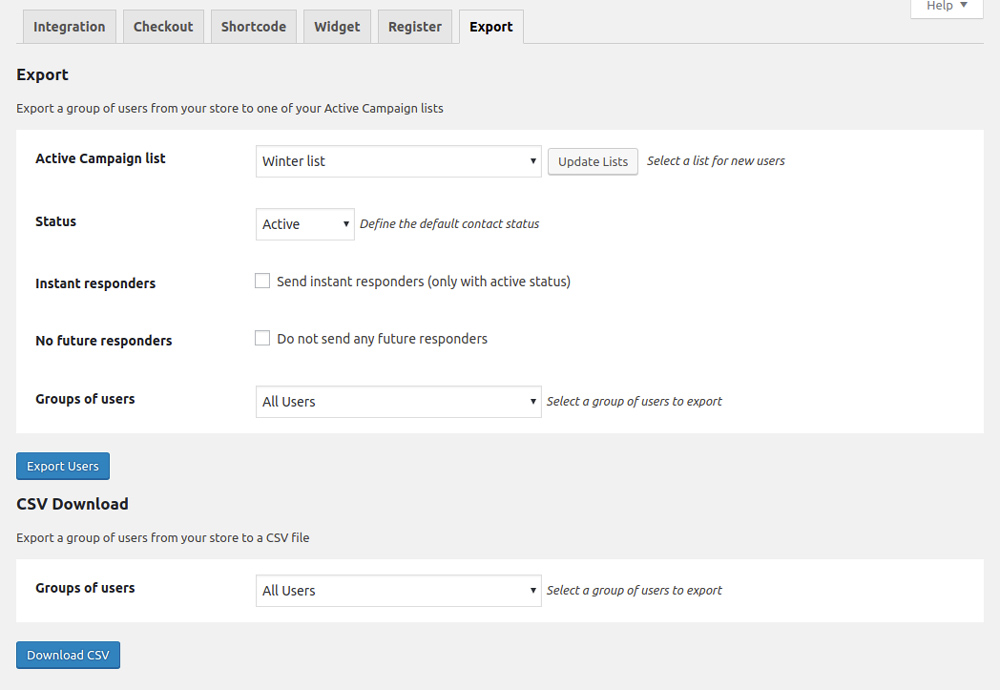Click the small triangle beside Help
This screenshot has height=690, width=1000.
pyautogui.click(x=963, y=6)
